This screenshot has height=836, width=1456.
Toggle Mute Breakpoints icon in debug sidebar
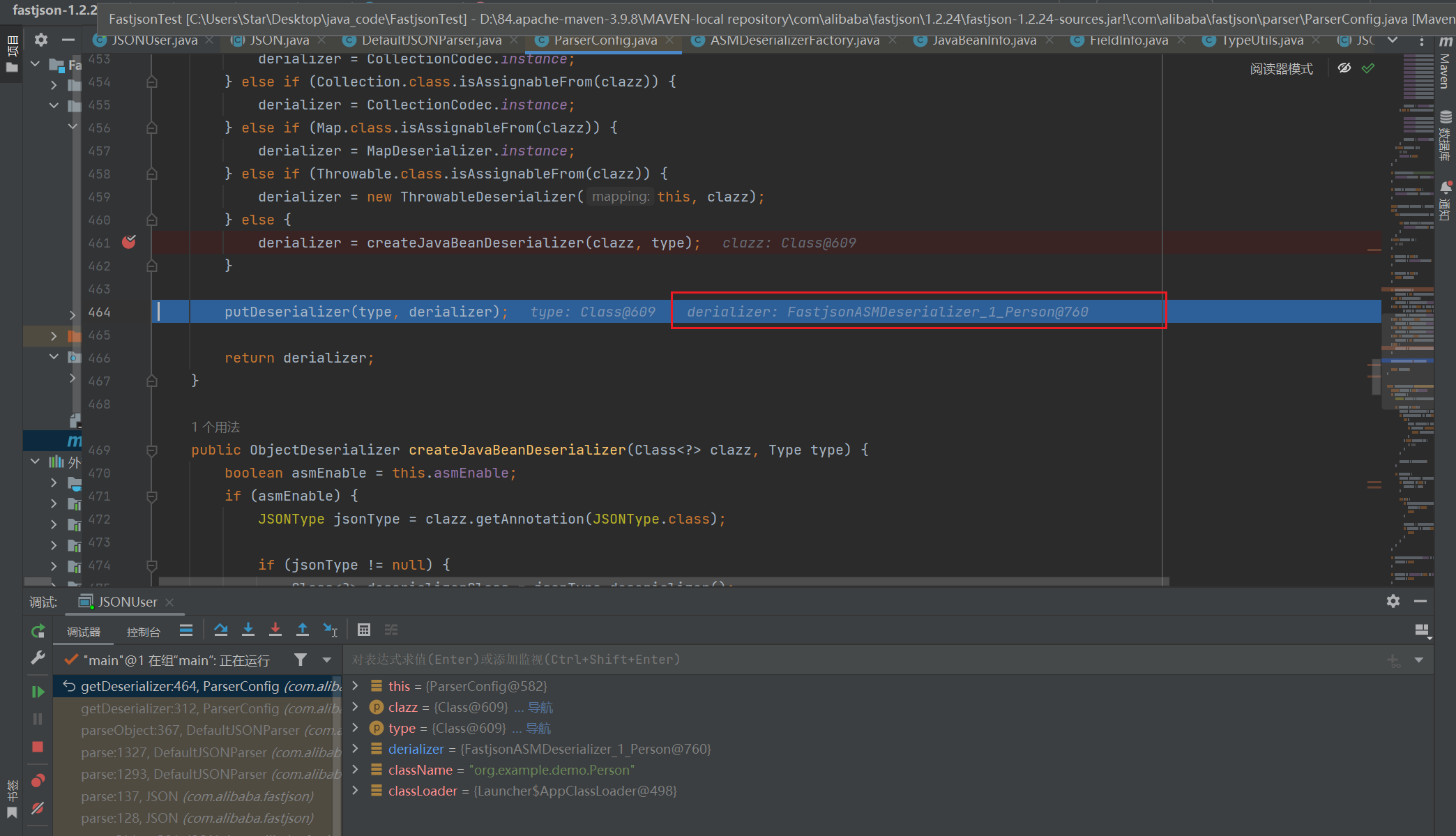pyautogui.click(x=38, y=807)
